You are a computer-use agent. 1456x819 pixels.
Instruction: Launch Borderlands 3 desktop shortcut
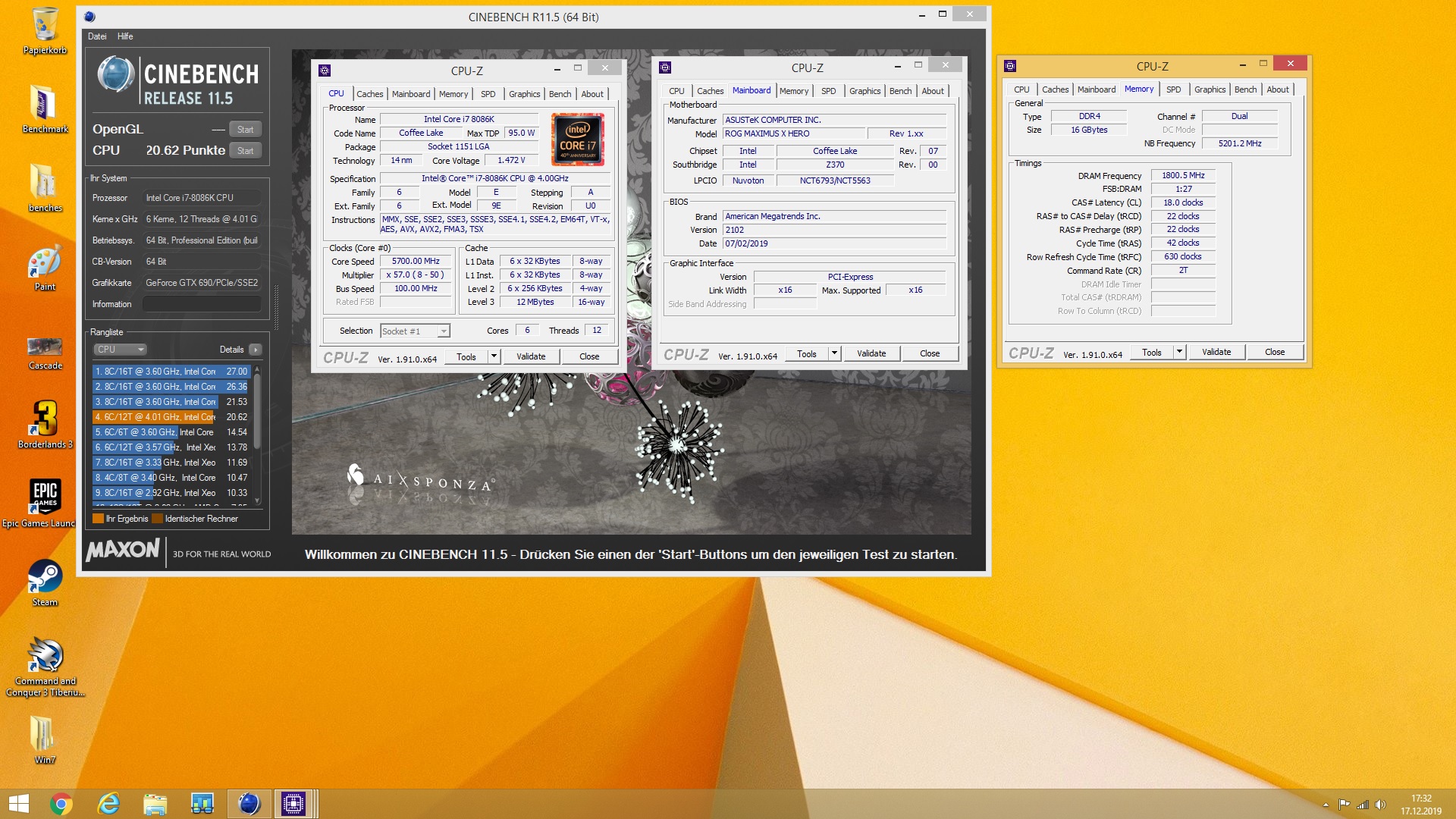tap(45, 425)
